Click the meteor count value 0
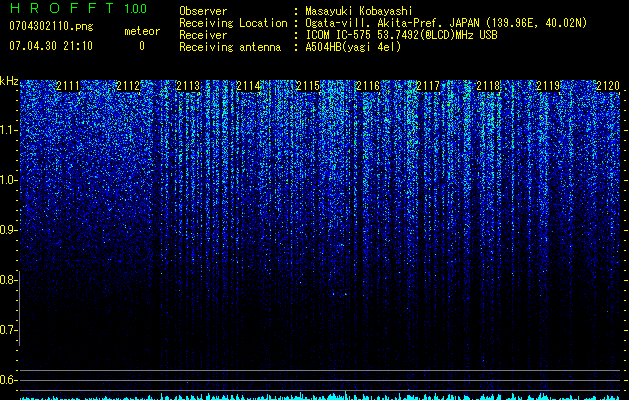 tap(142, 46)
